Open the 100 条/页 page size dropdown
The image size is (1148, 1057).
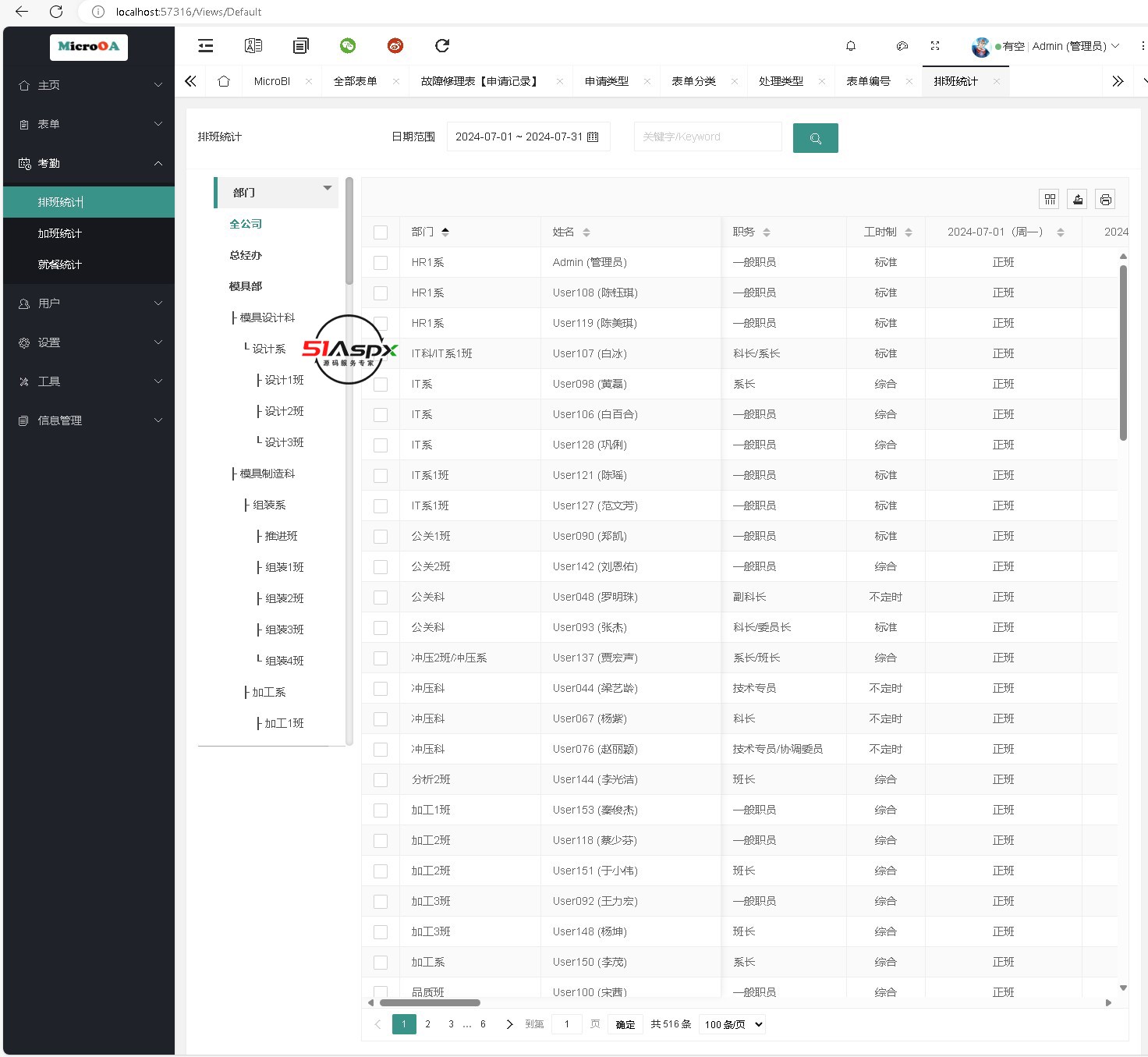click(732, 1024)
